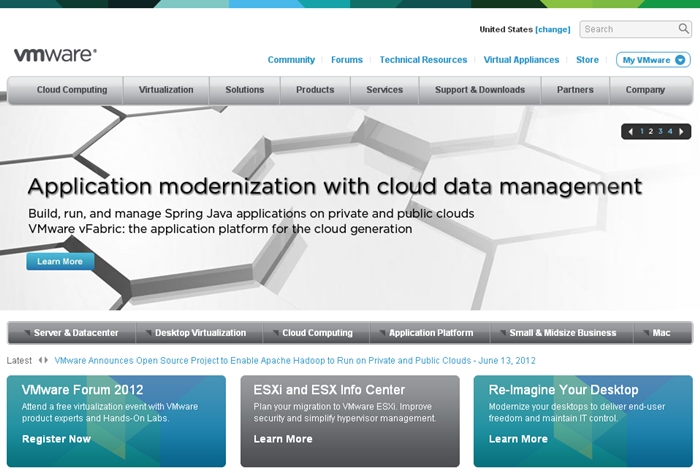
Task: Jump to banner slide 3
Action: point(660,131)
